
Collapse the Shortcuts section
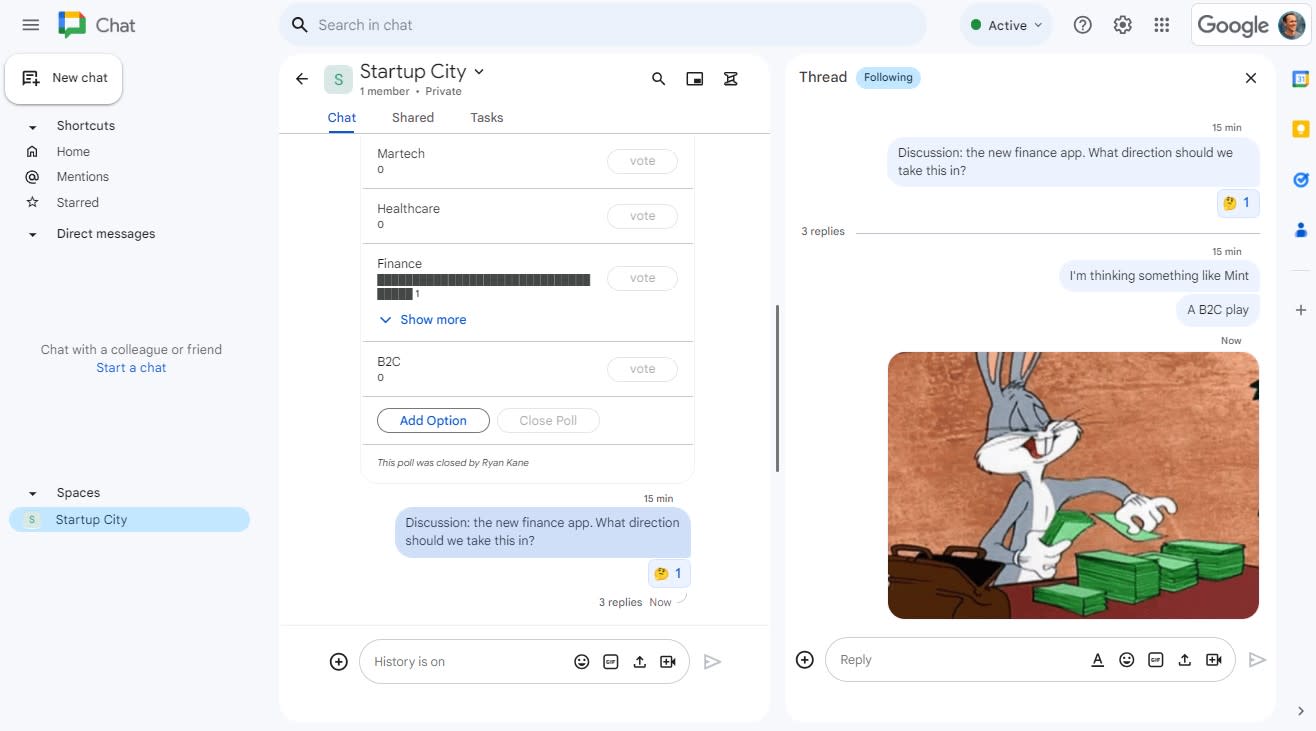tap(32, 126)
